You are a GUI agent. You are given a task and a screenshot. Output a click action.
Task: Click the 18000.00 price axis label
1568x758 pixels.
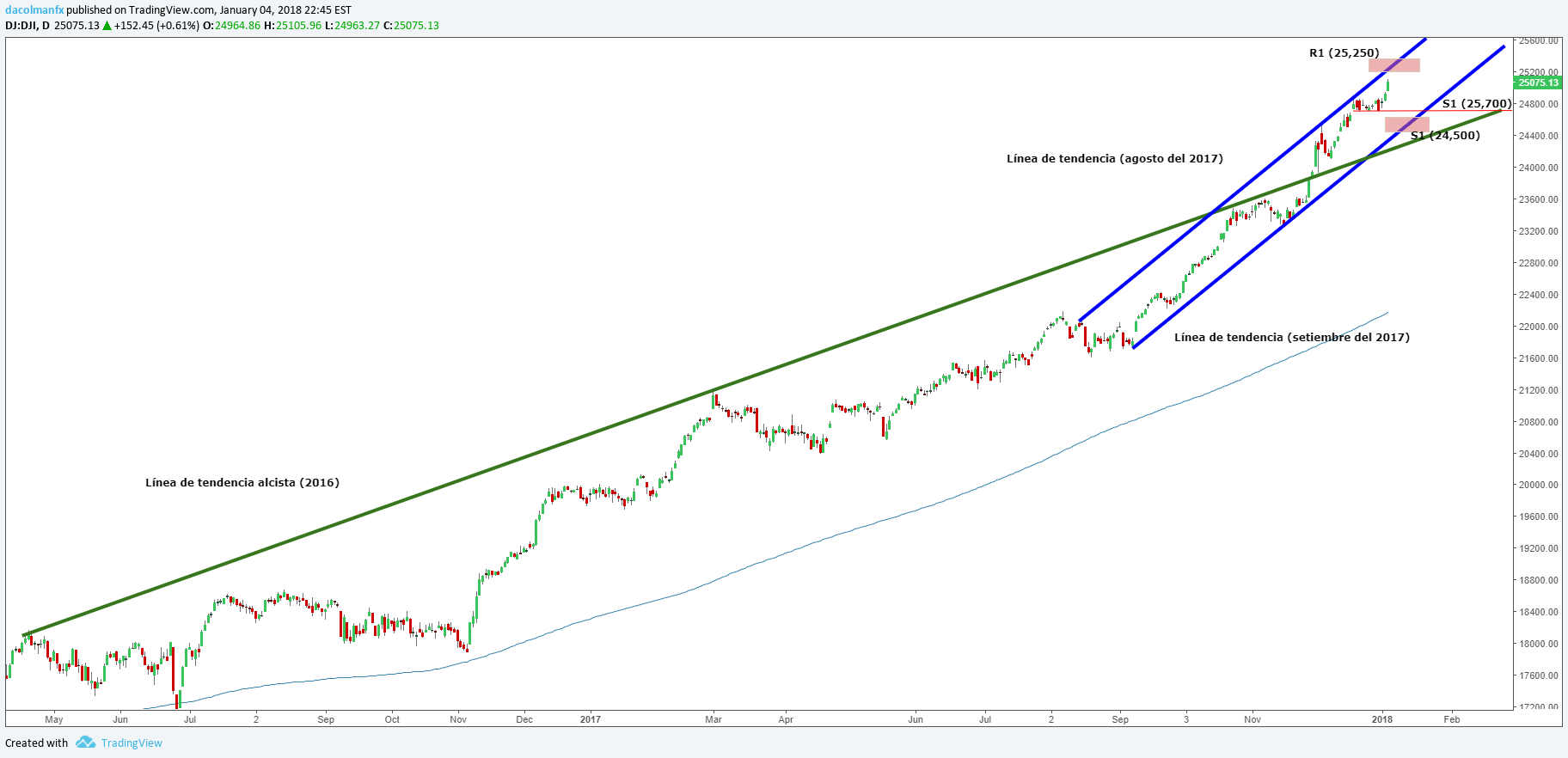click(1539, 644)
